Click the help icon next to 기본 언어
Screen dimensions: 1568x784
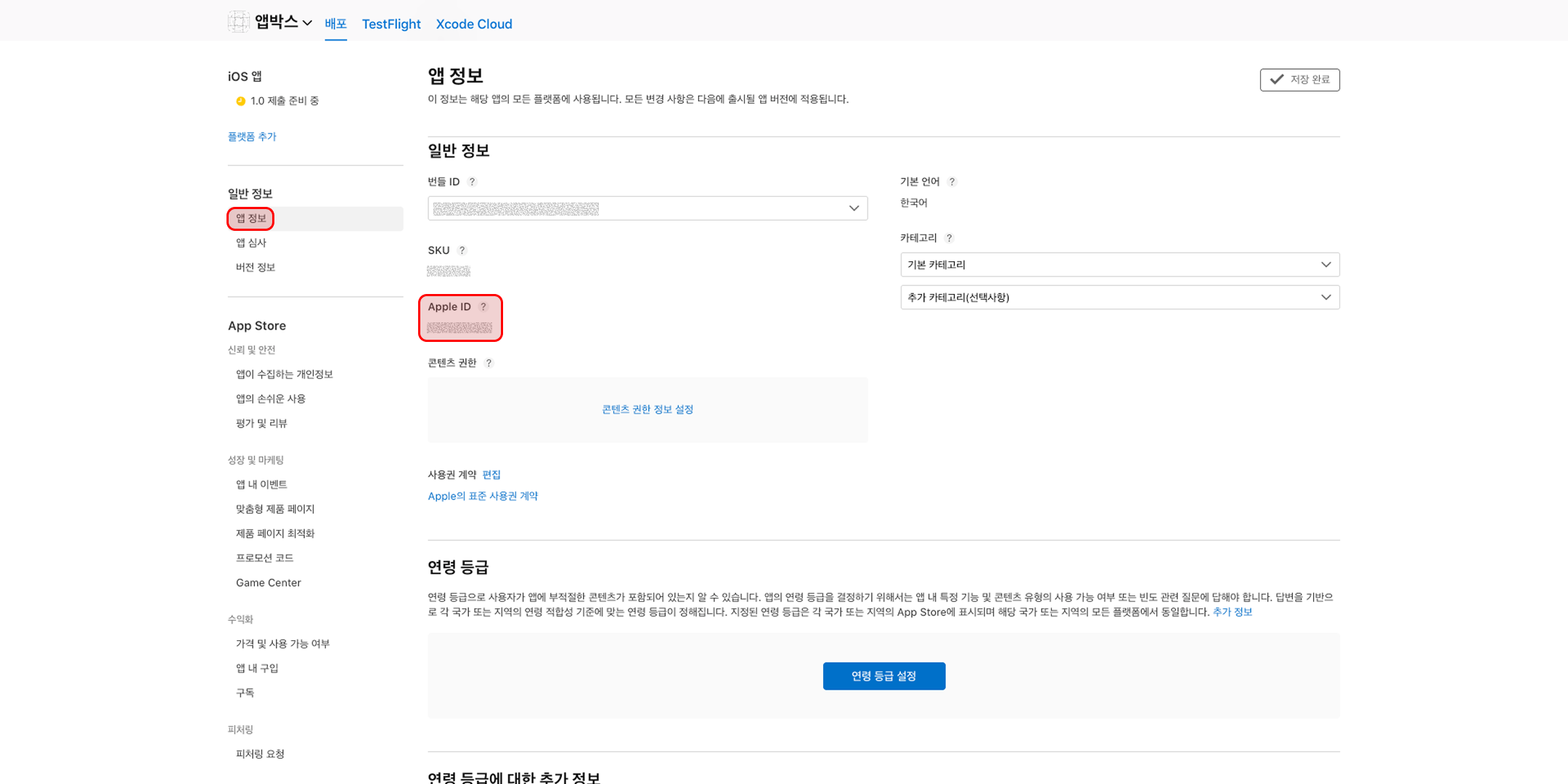952,181
